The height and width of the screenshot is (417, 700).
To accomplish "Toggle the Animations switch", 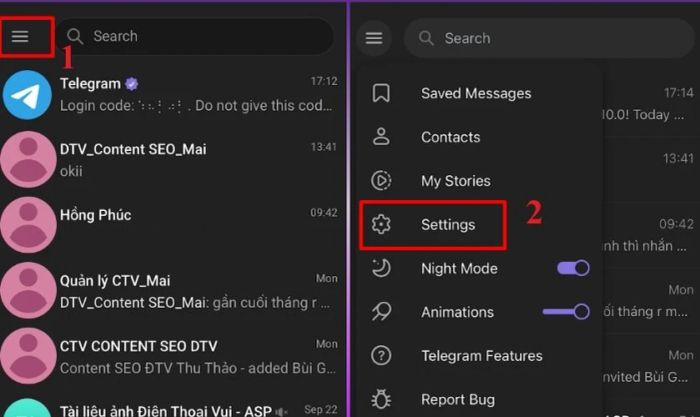I will [x=566, y=312].
